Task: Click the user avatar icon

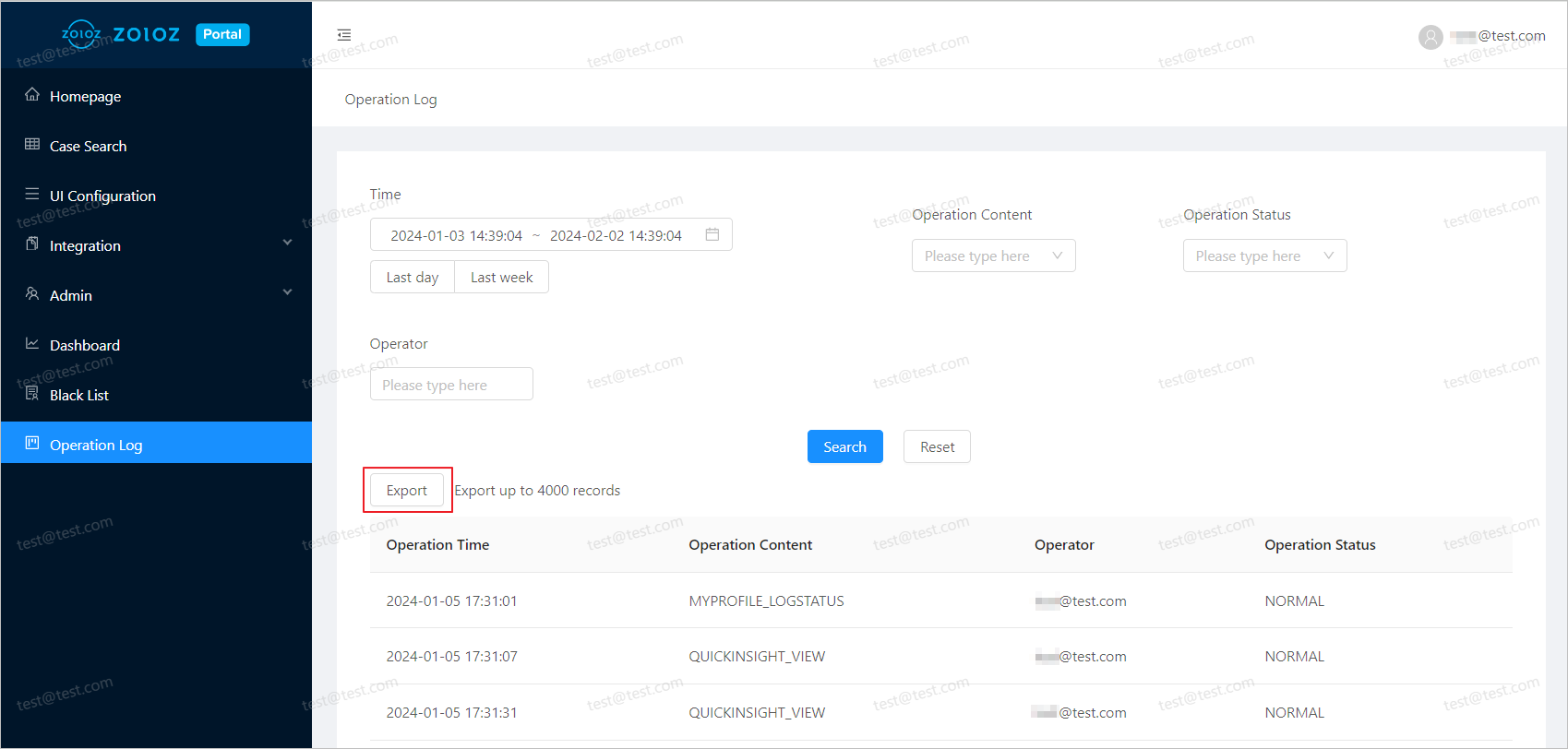Action: (x=1430, y=37)
